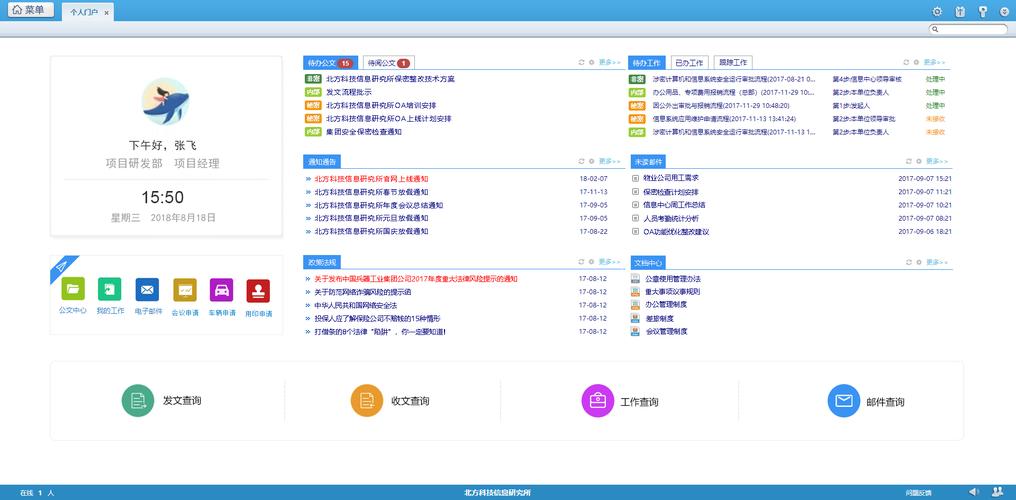Expand the round down-arrow menu at top right
The image size is (1016, 500).
click(x=1004, y=11)
